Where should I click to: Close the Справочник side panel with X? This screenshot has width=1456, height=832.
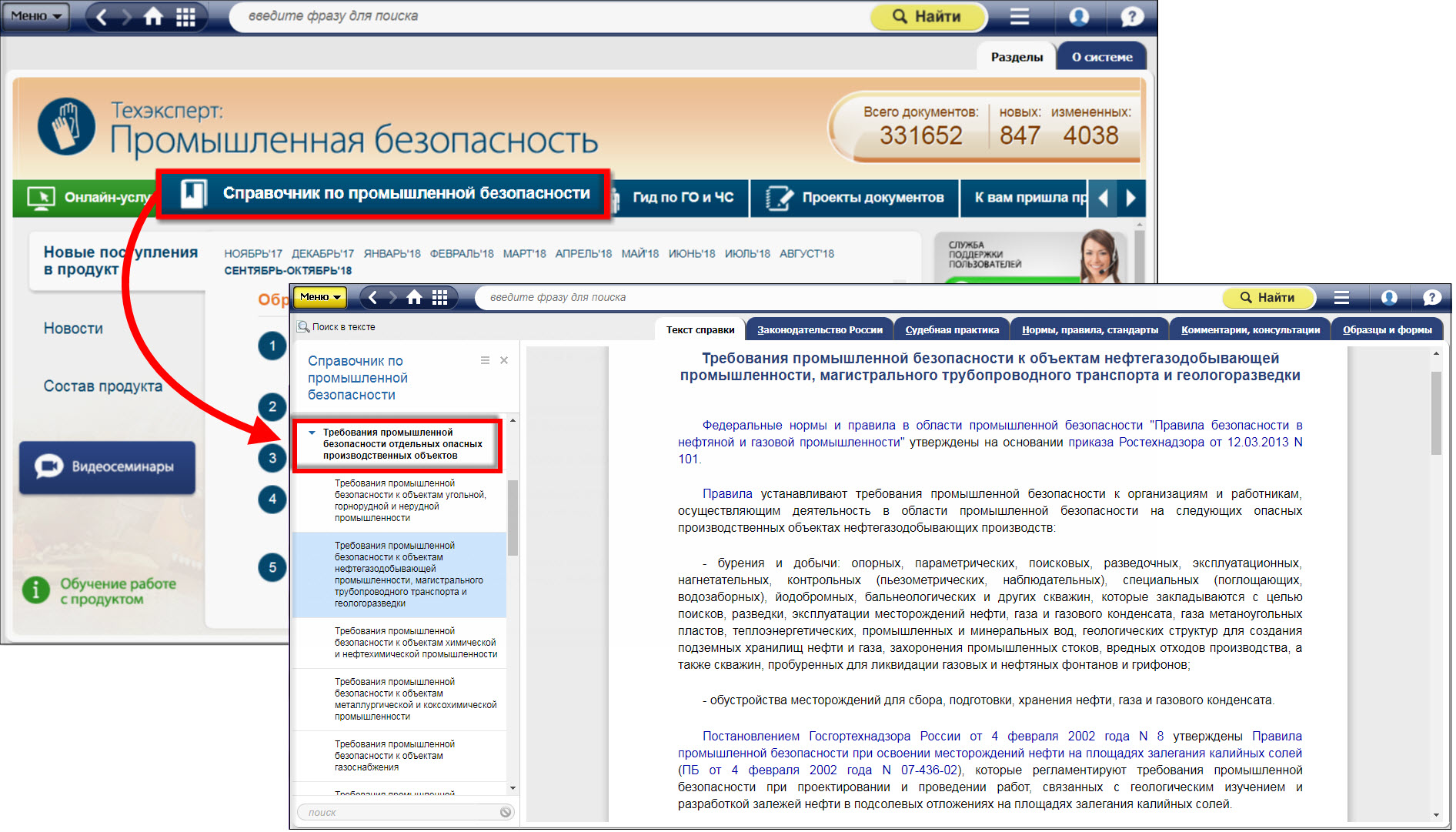click(x=504, y=360)
